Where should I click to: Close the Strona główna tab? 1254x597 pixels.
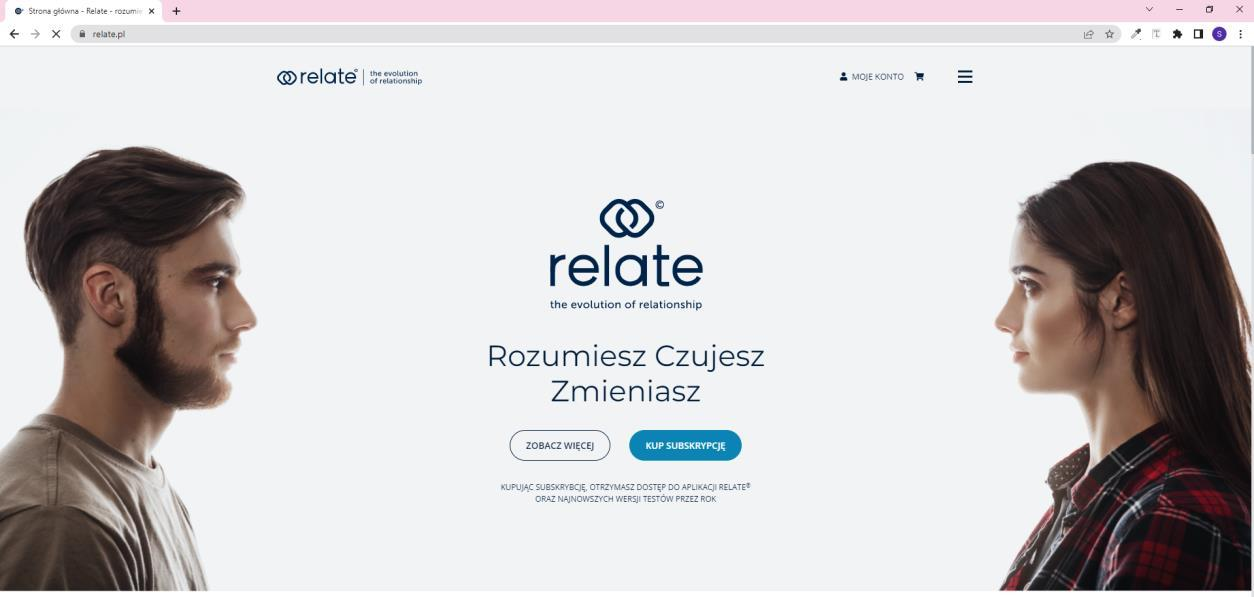pyautogui.click(x=152, y=11)
